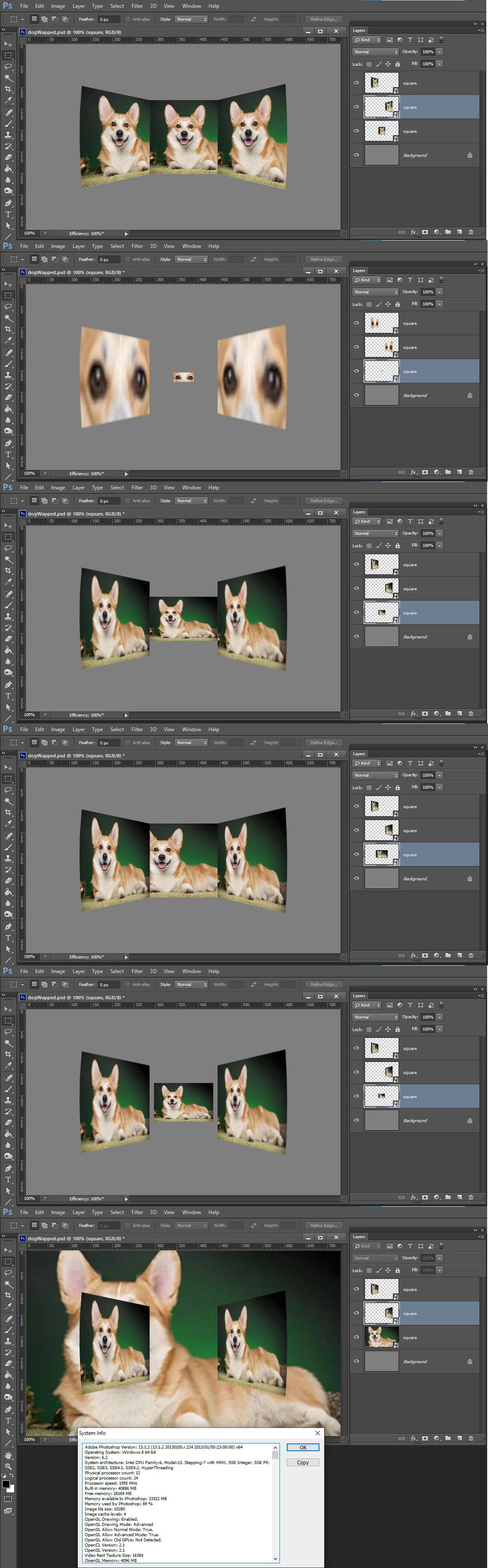Image resolution: width=488 pixels, height=1568 pixels.
Task: Click the Change Screen Mode icon
Action: point(8,1511)
